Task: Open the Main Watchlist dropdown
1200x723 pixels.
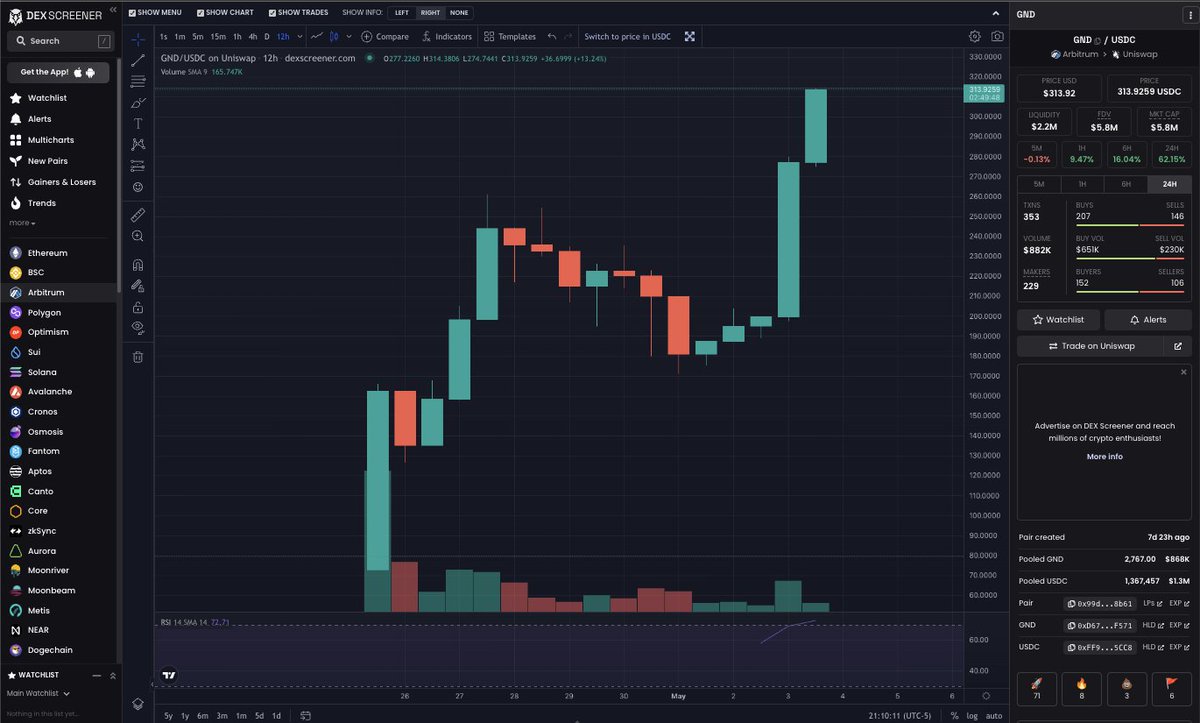Action: tap(40, 692)
